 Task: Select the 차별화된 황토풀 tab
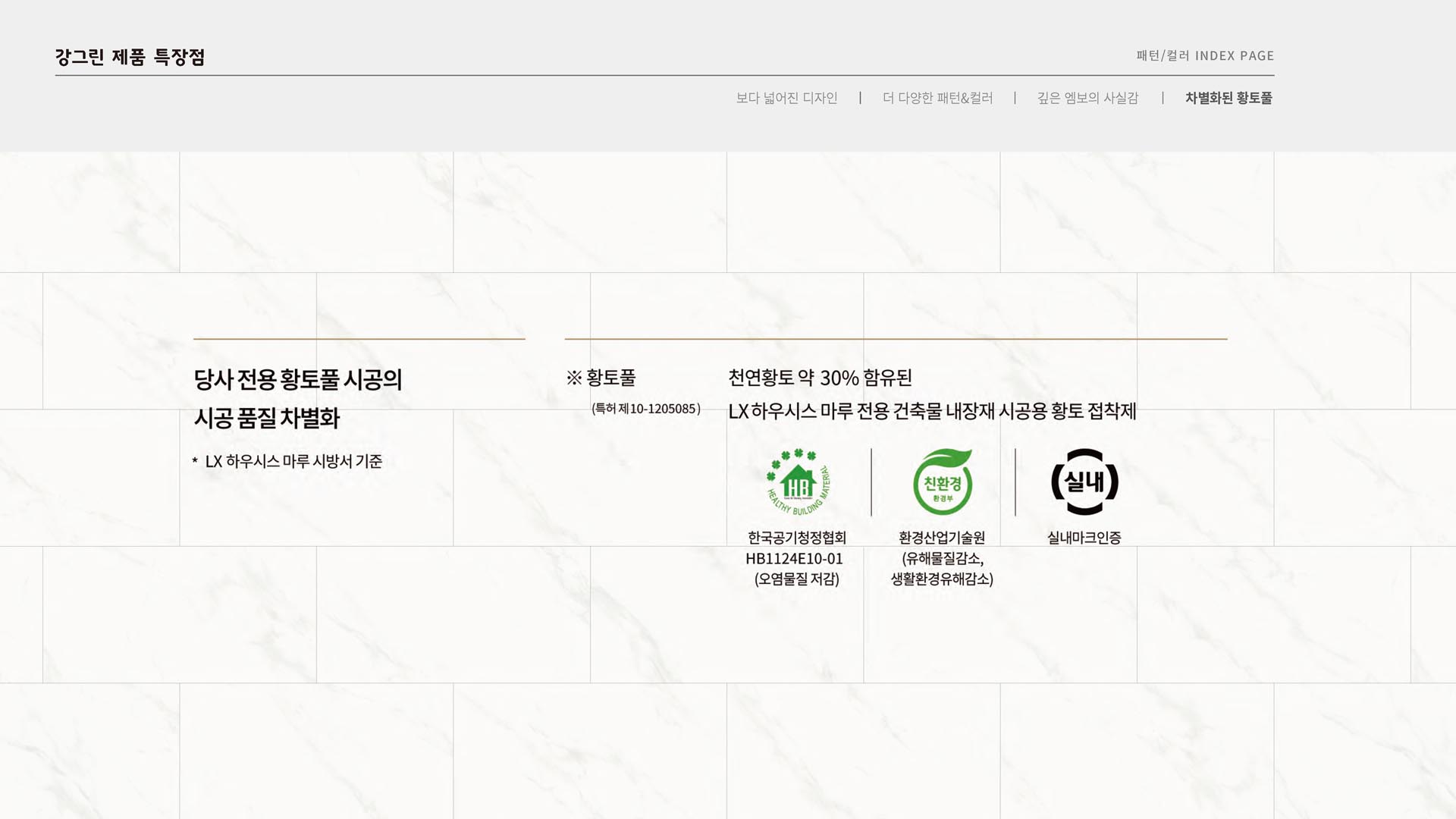pyautogui.click(x=1228, y=98)
